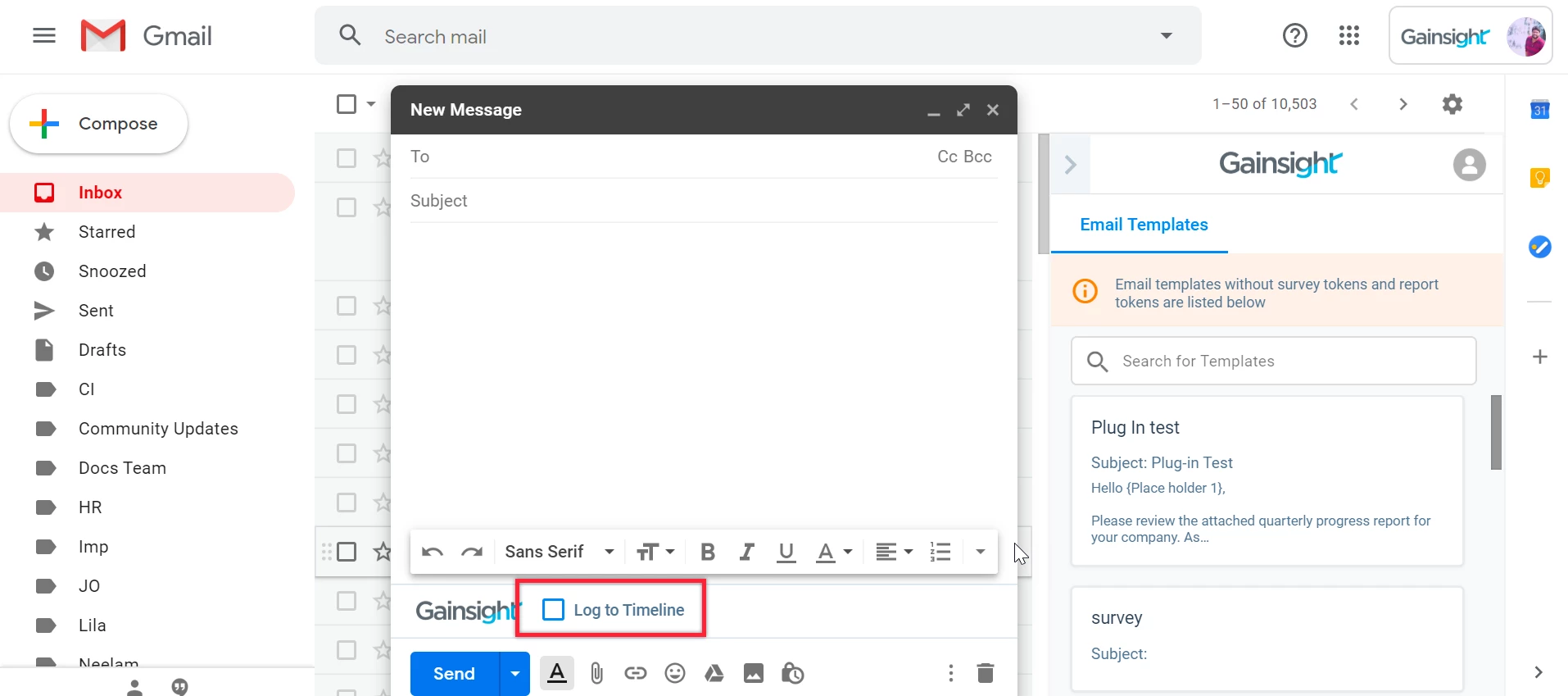
Task: Go to newer emails page arrow
Action: pos(1354,104)
